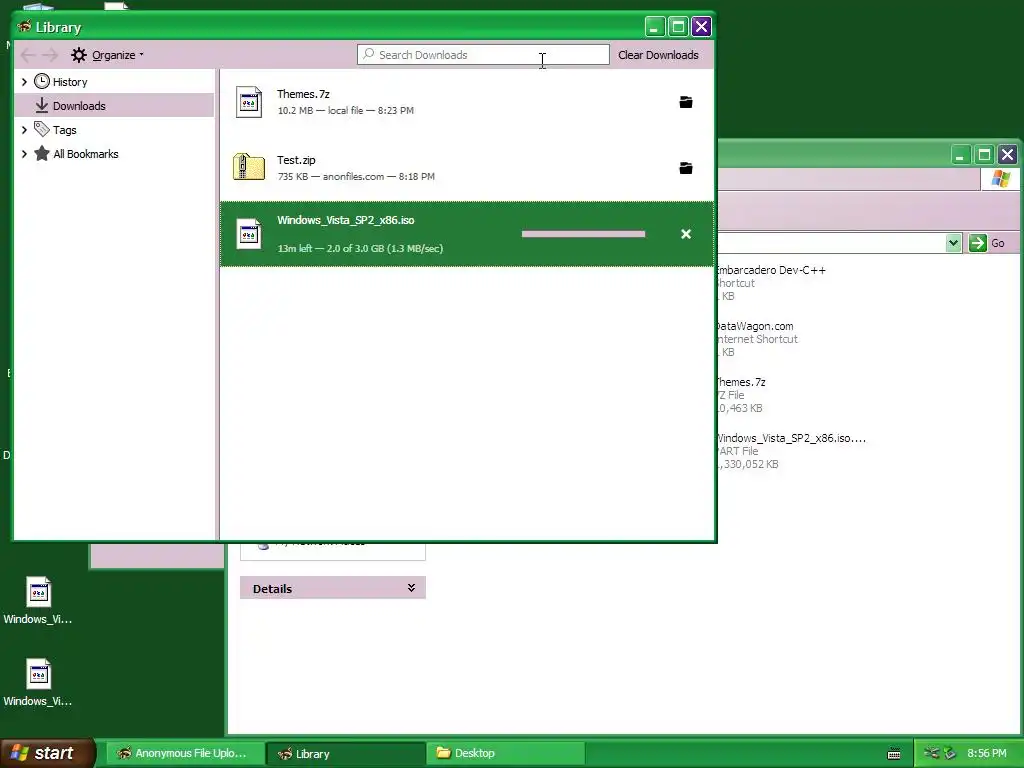Click the Themes.7z file icon in Library
1024x768 pixels.
coord(249,102)
